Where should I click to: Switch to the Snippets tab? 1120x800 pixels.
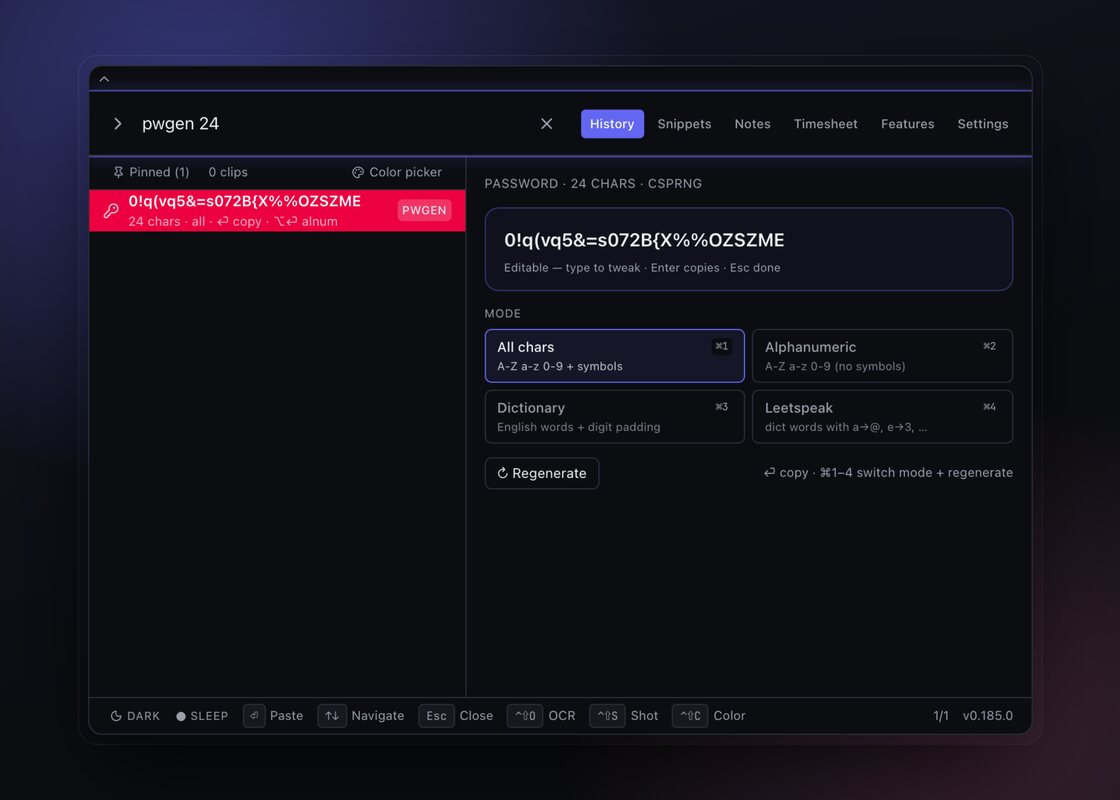coord(684,124)
